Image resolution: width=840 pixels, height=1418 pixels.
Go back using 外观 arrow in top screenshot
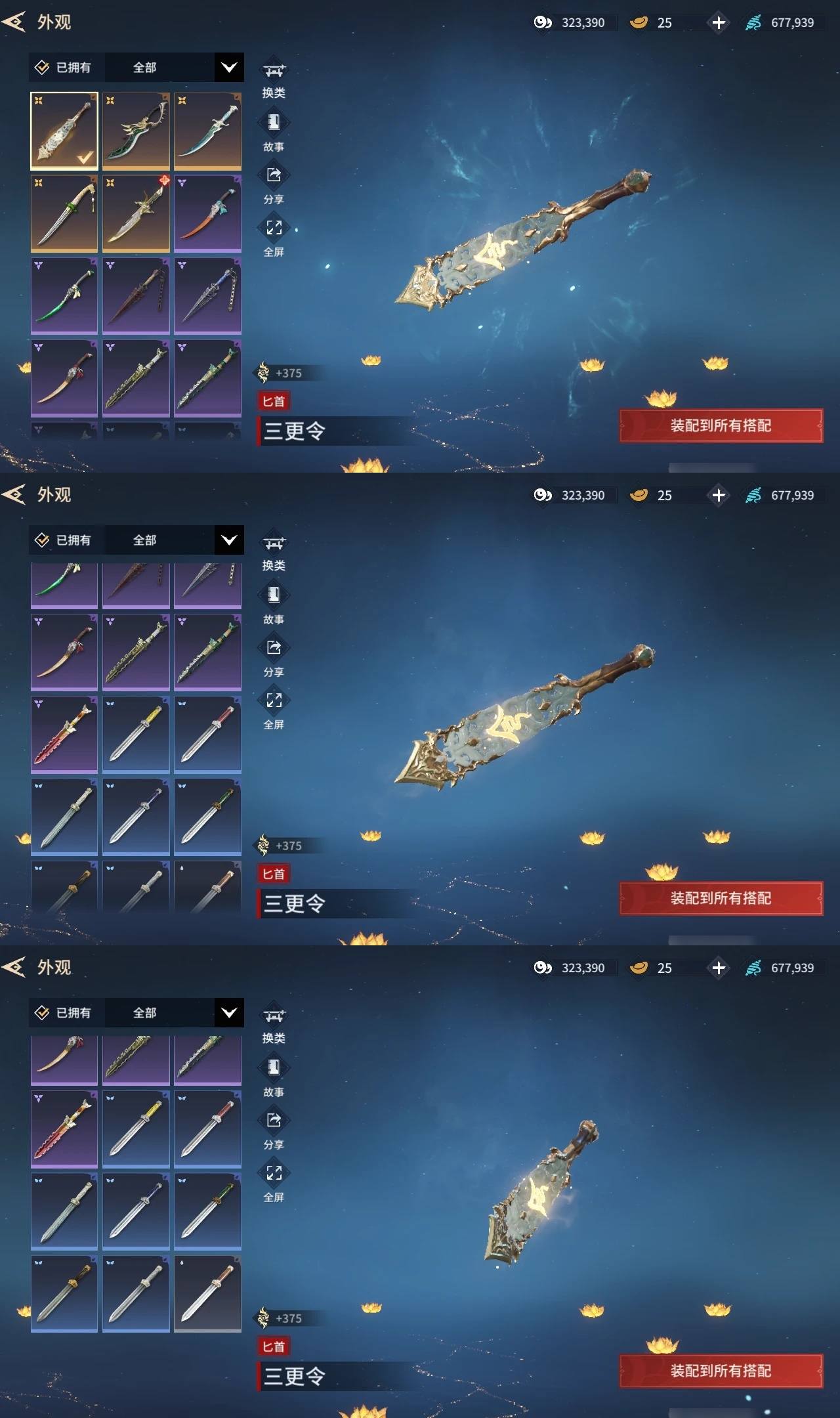tap(14, 22)
